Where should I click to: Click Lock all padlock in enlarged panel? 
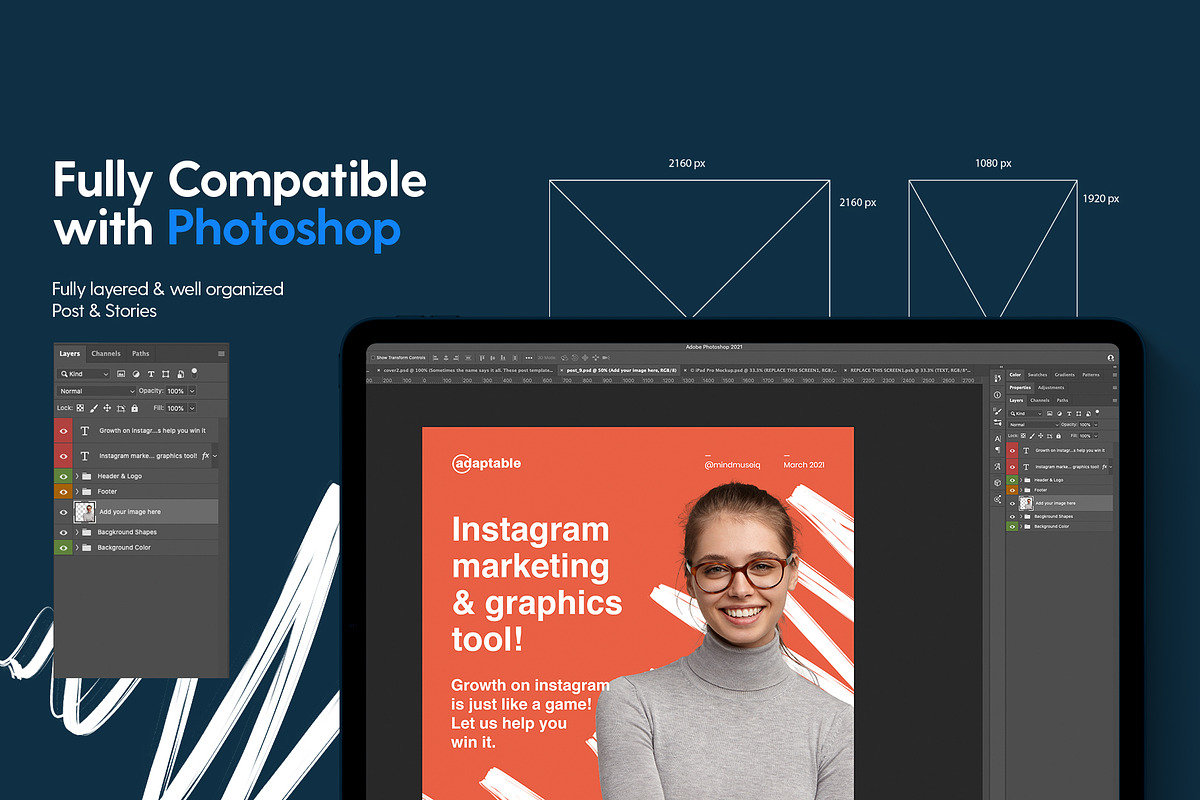point(135,408)
